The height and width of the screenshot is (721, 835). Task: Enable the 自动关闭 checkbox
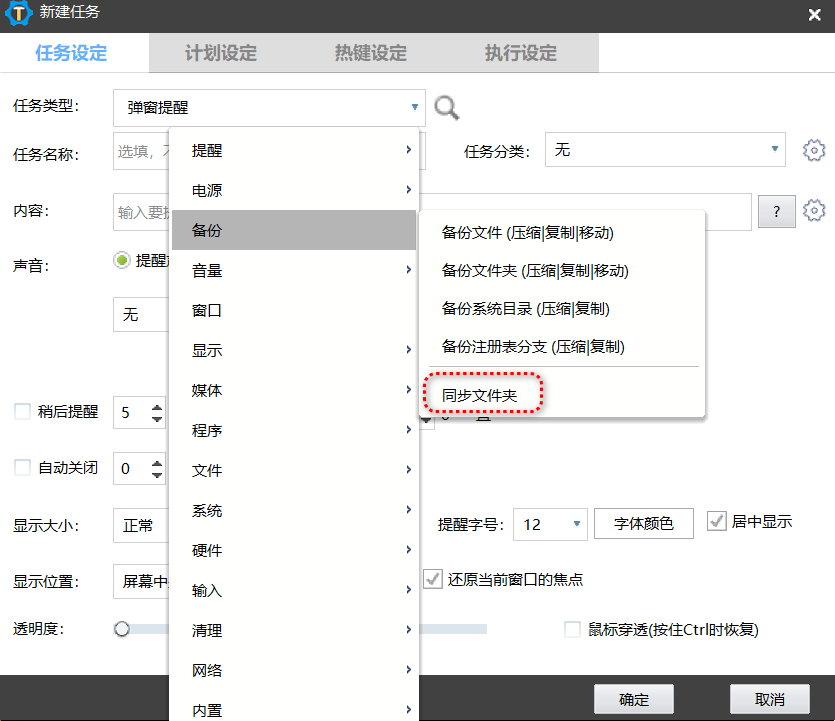(x=22, y=467)
